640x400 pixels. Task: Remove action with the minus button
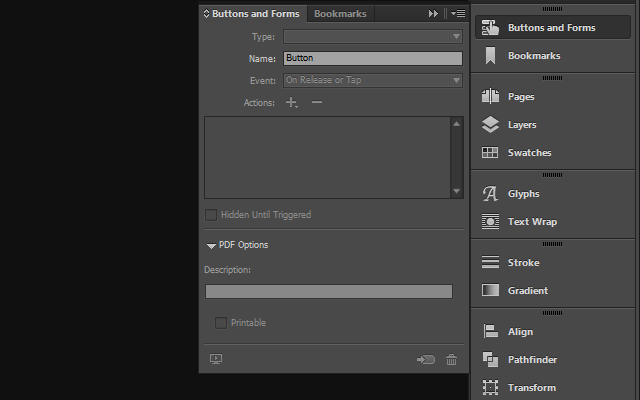tap(317, 102)
